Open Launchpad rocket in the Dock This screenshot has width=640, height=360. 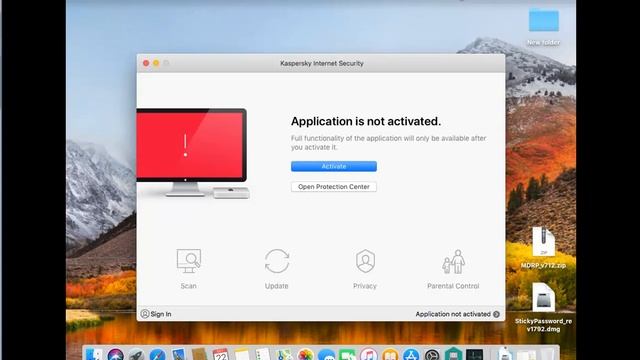(137, 354)
